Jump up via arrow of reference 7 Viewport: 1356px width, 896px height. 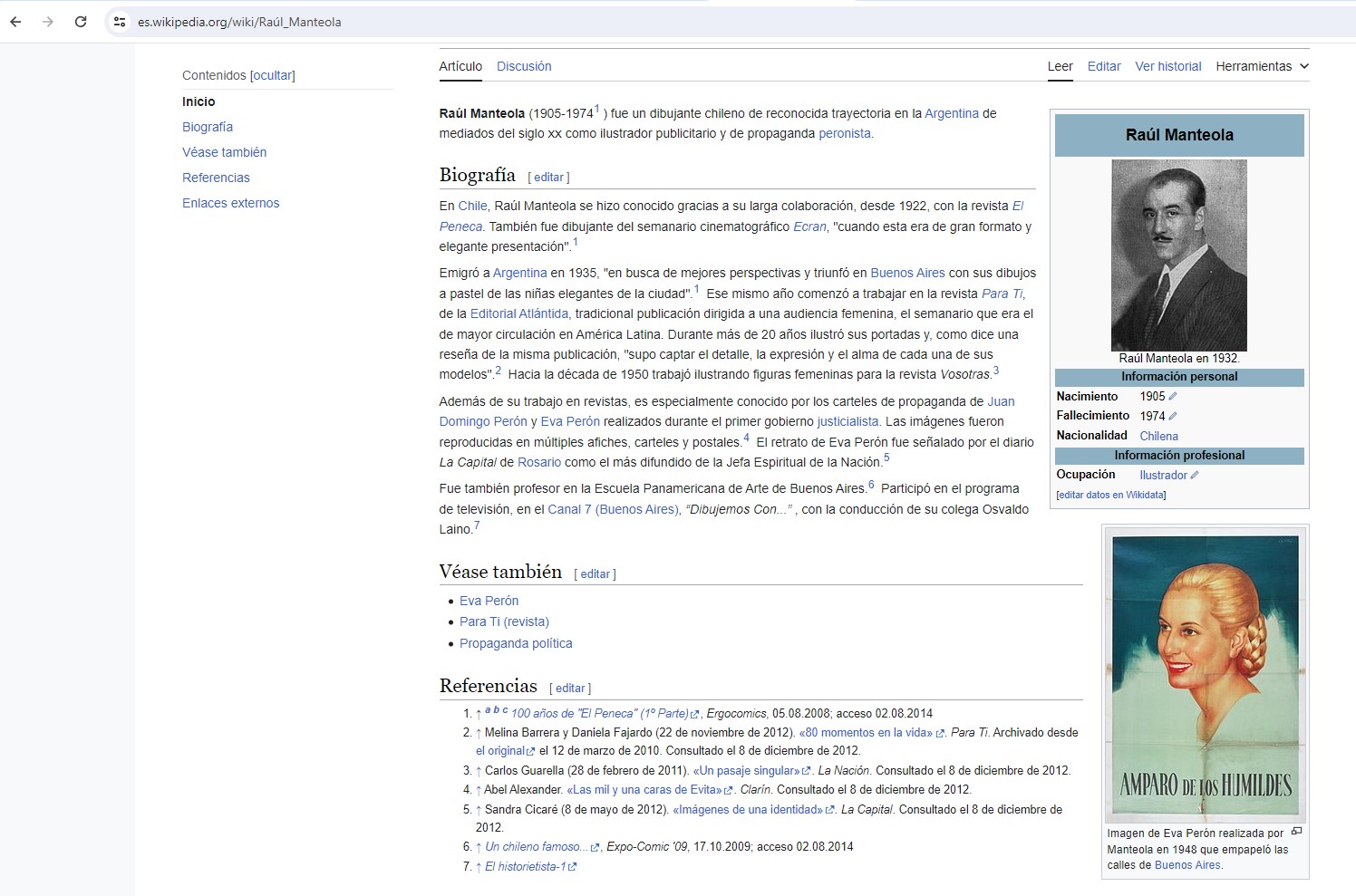point(479,867)
